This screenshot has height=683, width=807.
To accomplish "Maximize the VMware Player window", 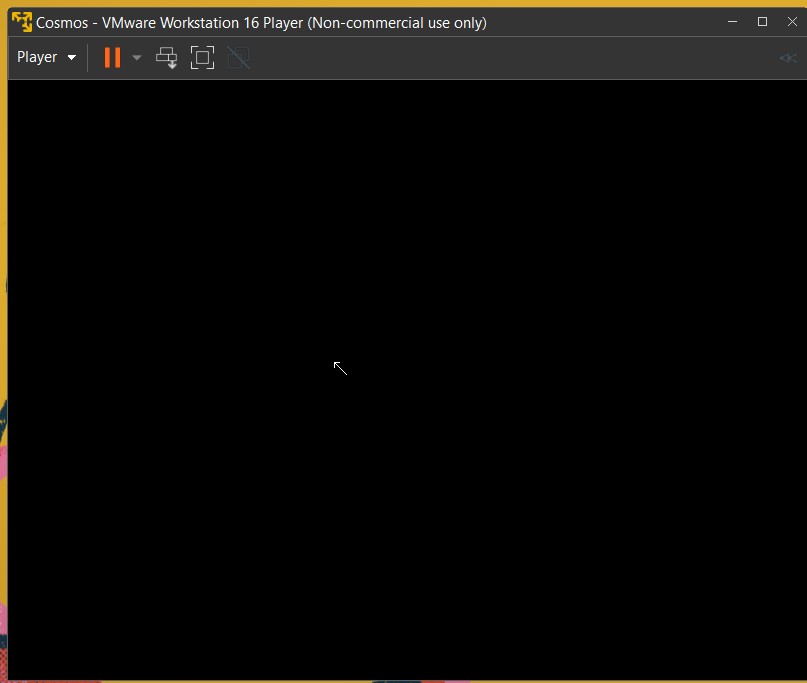I will [x=762, y=21].
